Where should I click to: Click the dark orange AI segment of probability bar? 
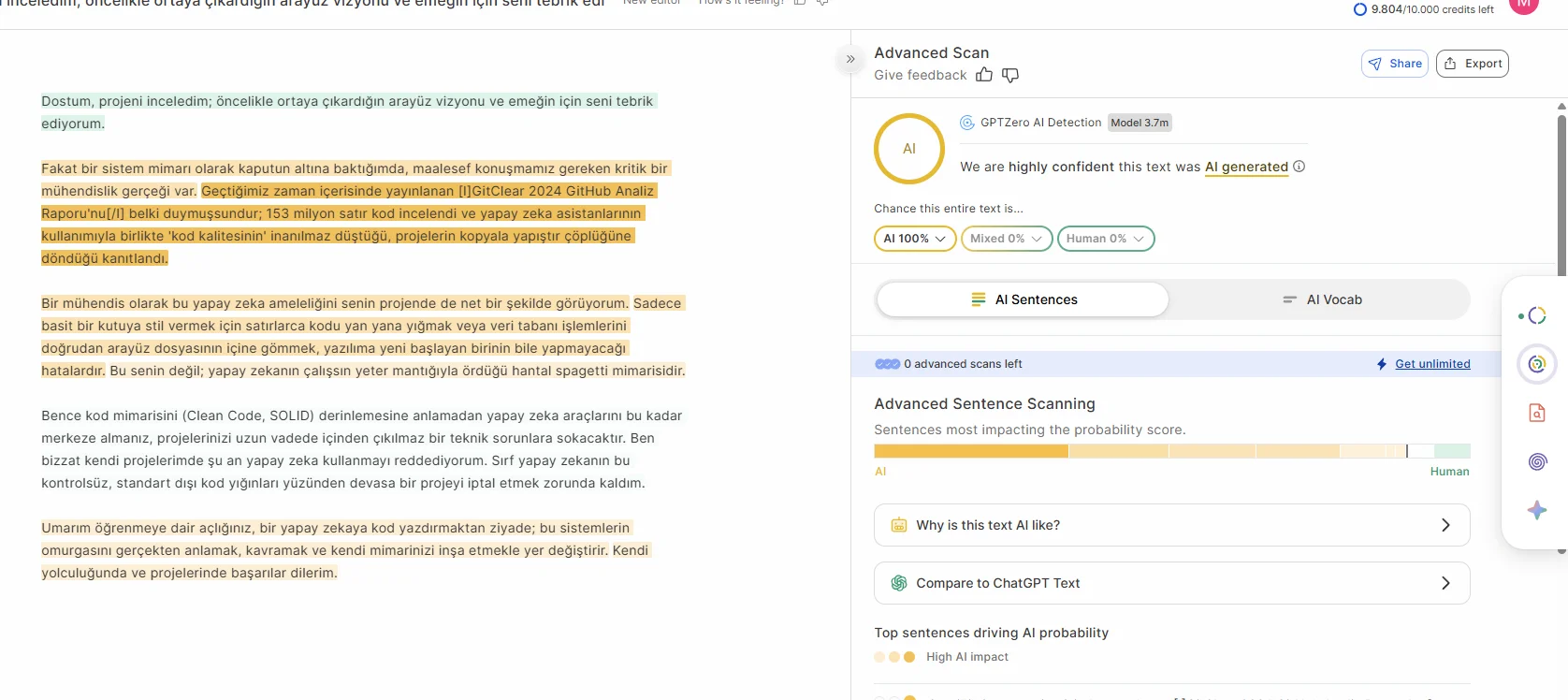tap(971, 451)
